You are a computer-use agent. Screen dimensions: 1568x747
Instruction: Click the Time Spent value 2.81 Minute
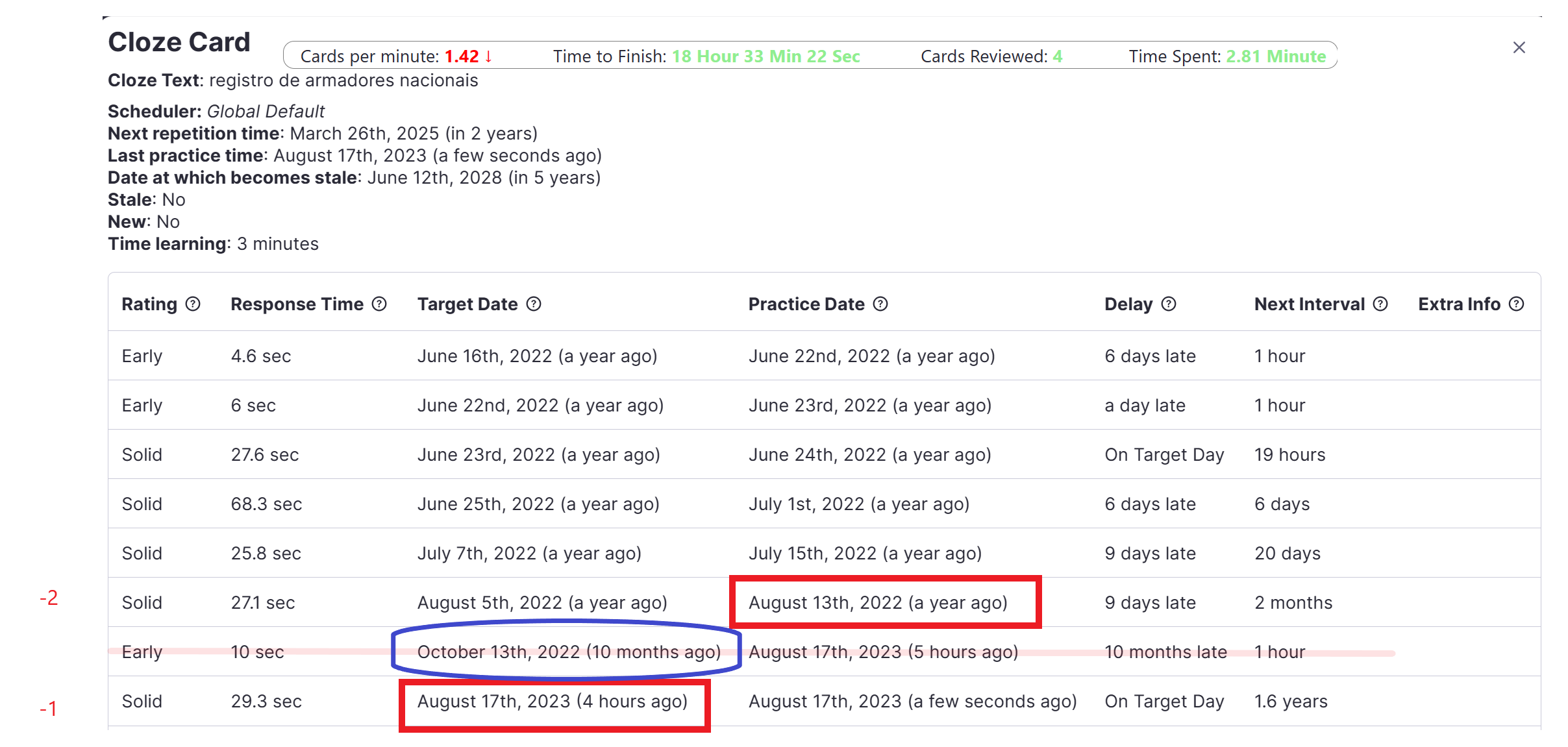(x=1276, y=56)
